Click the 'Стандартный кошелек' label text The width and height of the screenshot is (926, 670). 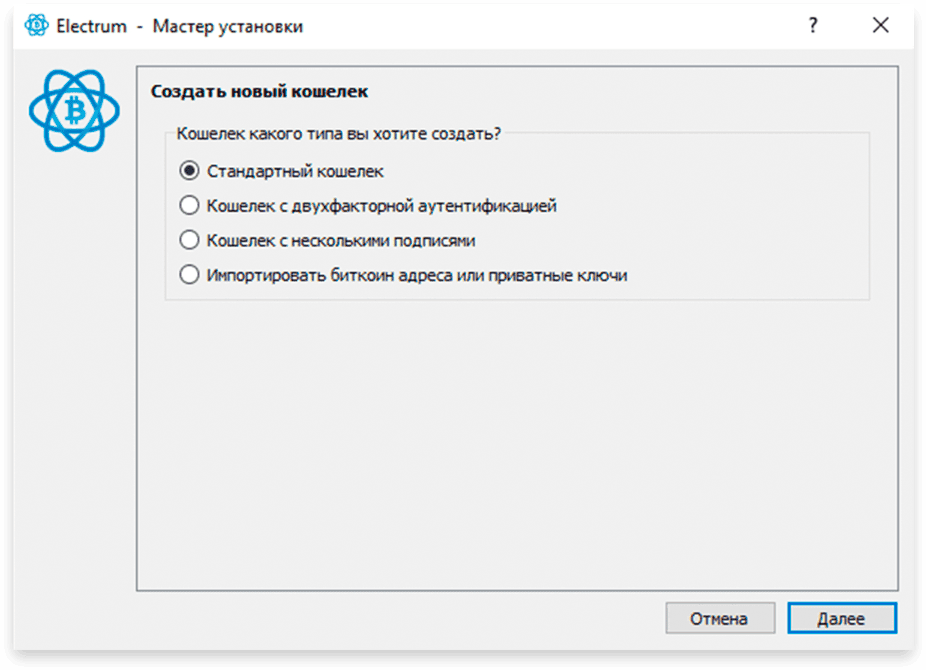295,171
